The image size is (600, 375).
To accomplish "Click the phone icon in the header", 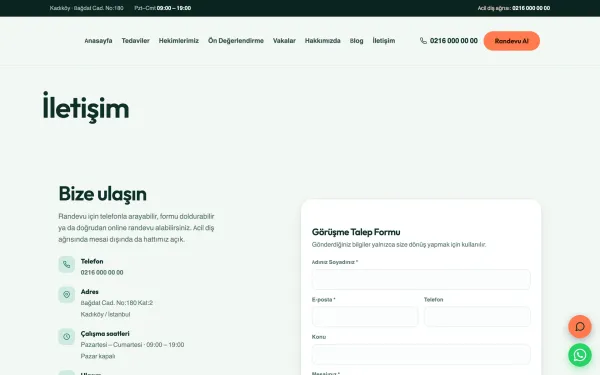I will click(x=423, y=41).
